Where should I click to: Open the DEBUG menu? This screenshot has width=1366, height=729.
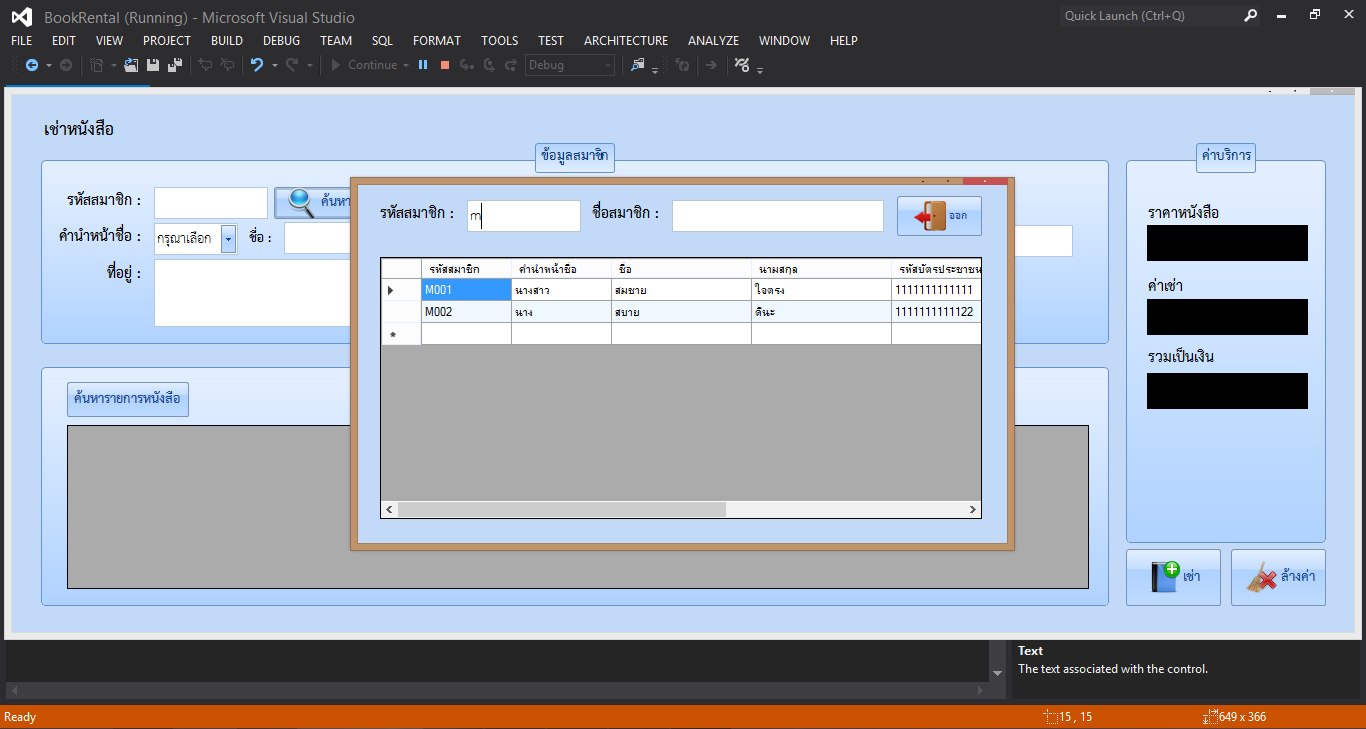(x=282, y=40)
